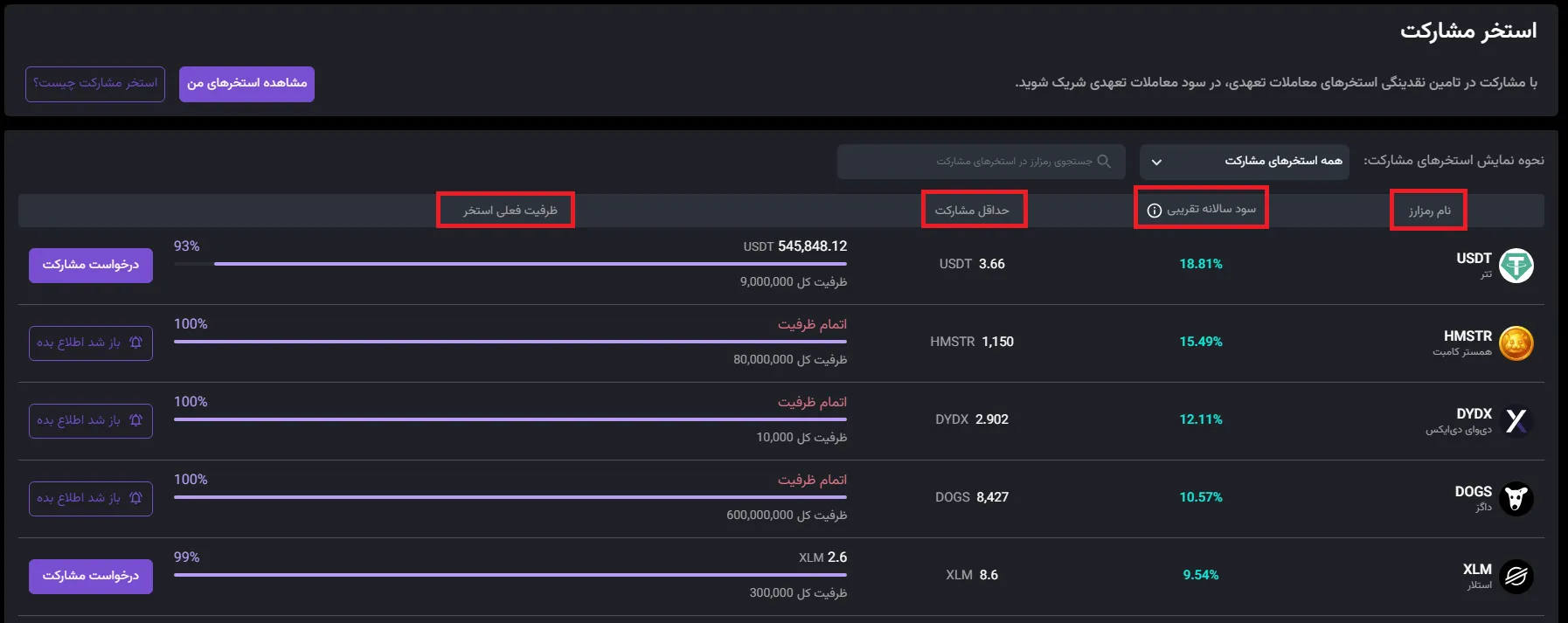Click the DYDX coin name text
Image resolution: width=1568 pixels, height=623 pixels.
[1474, 414]
